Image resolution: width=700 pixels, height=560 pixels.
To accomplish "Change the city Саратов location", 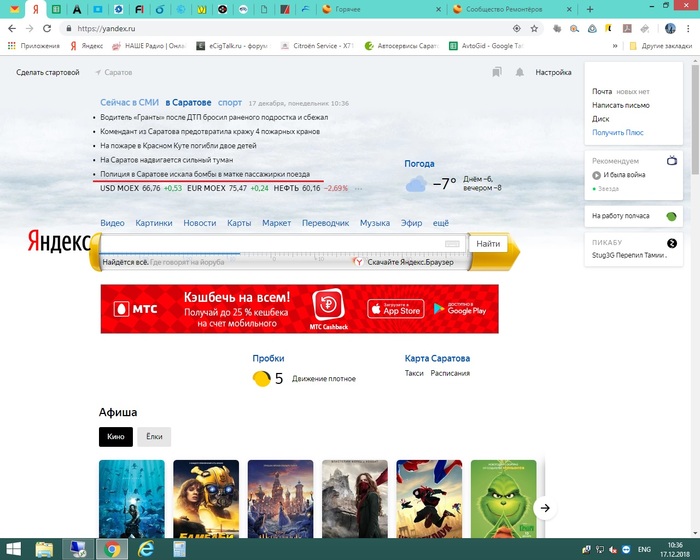I will pos(114,72).
